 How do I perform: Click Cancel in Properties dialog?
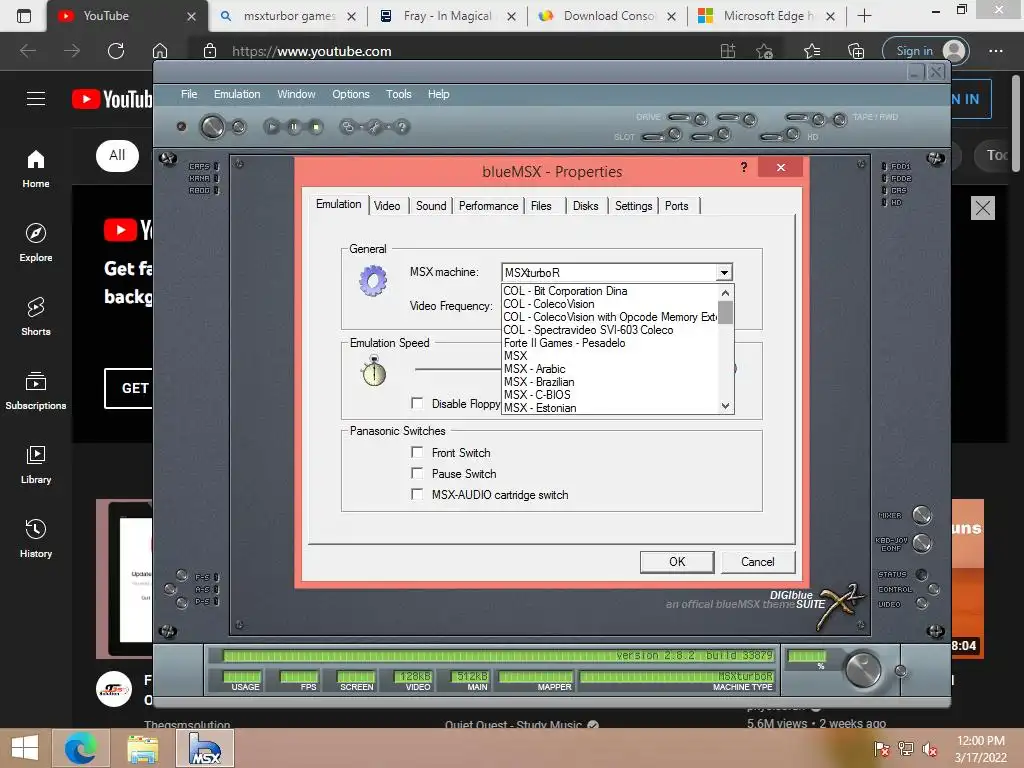pyautogui.click(x=758, y=562)
